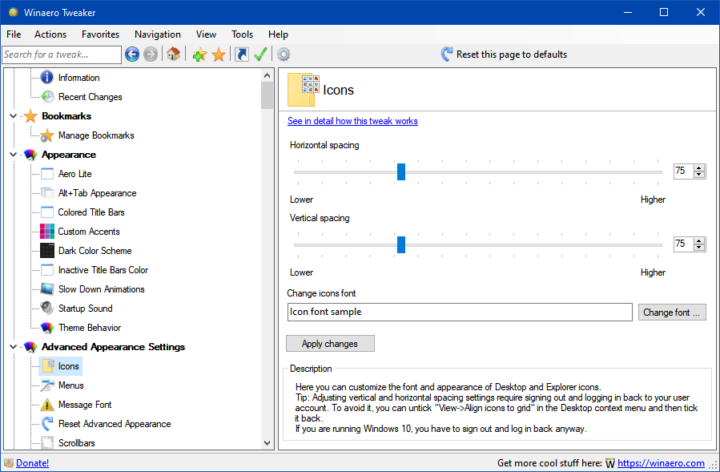Open the Navigation menu
720x472 pixels.
[x=158, y=34]
